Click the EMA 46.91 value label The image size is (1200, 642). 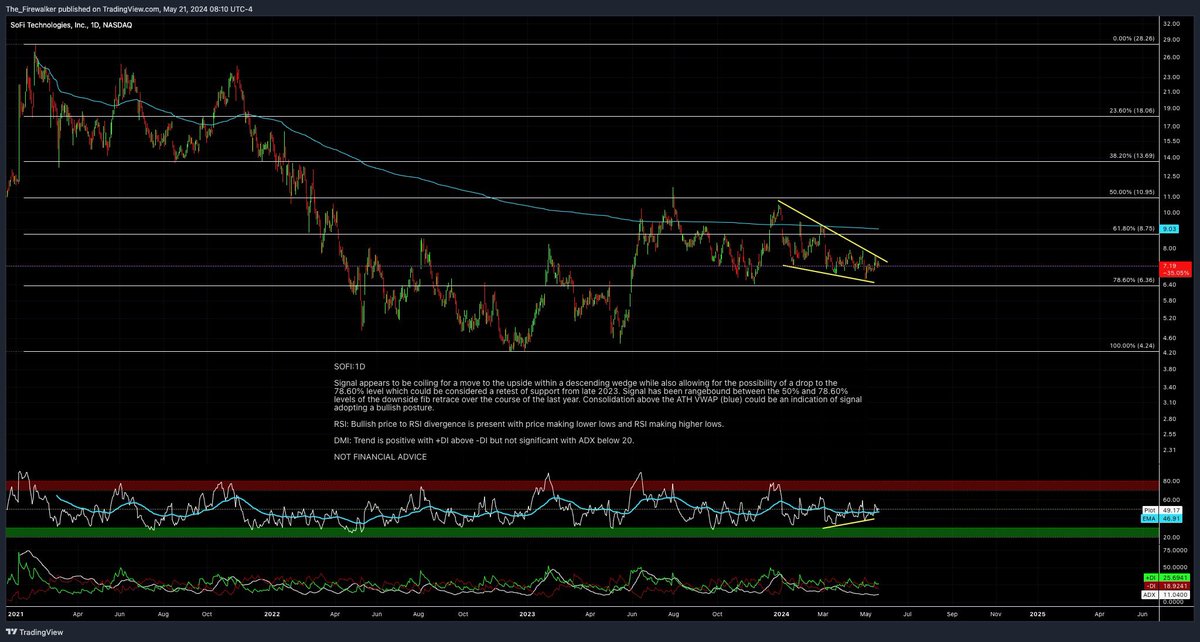click(x=1163, y=519)
